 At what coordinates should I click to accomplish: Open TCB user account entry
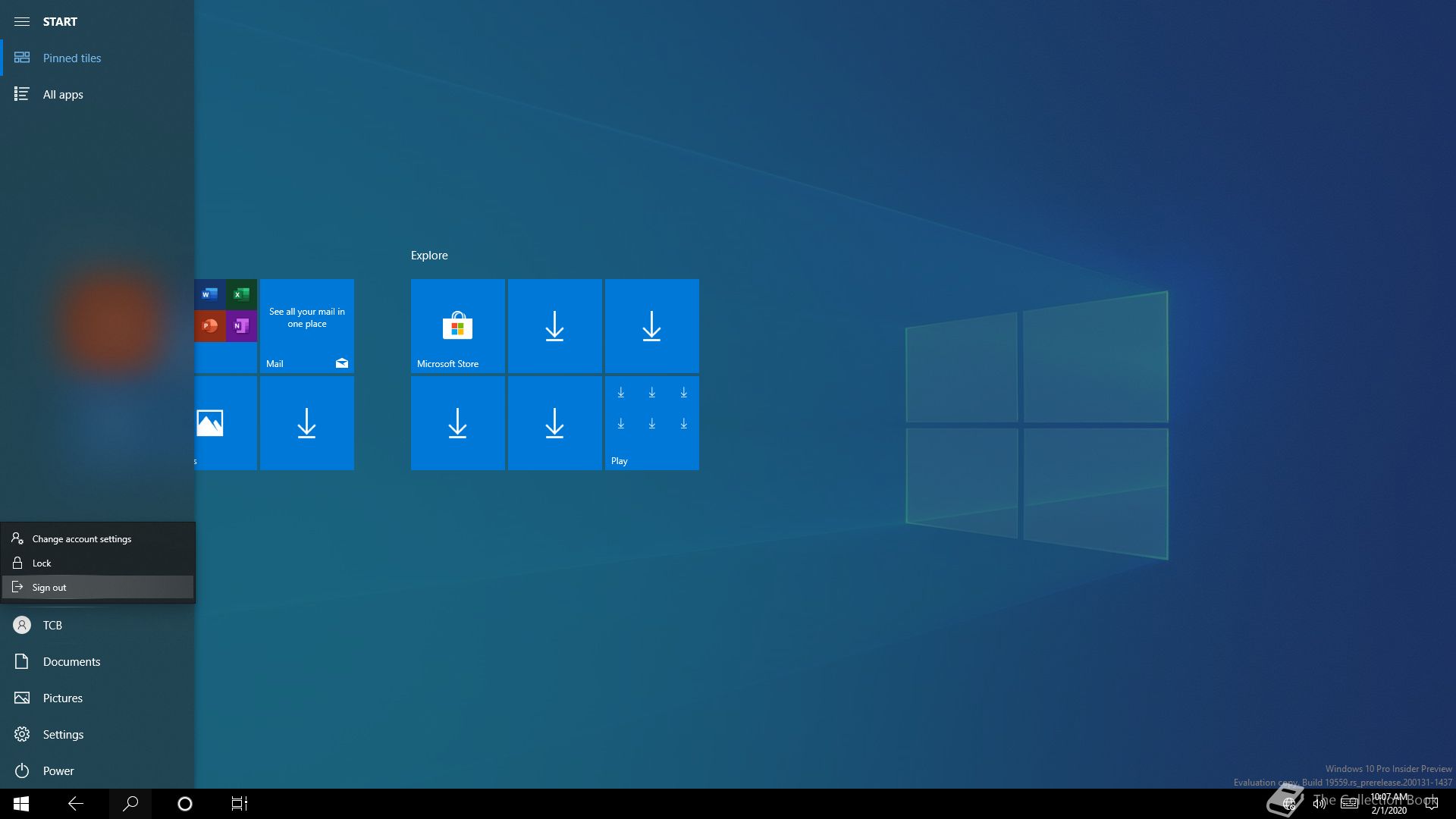click(97, 625)
